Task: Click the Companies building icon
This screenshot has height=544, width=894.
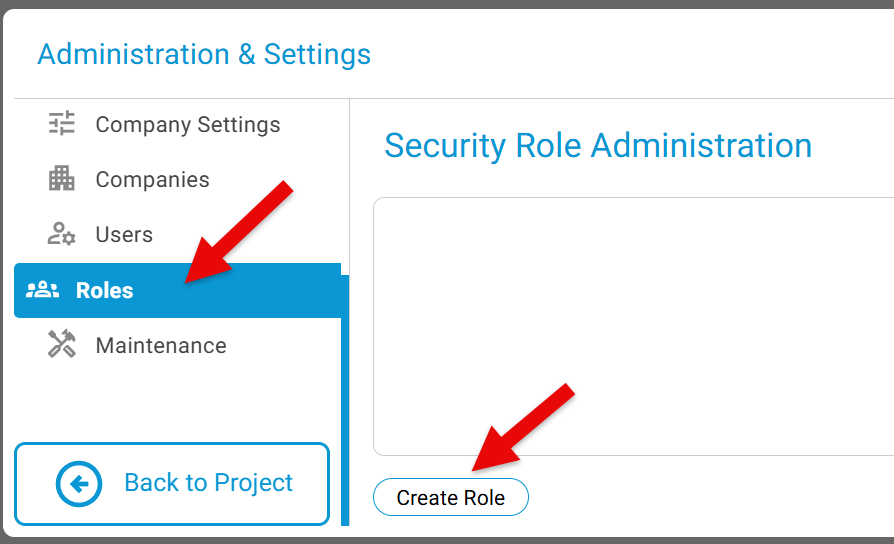Action: (62, 180)
